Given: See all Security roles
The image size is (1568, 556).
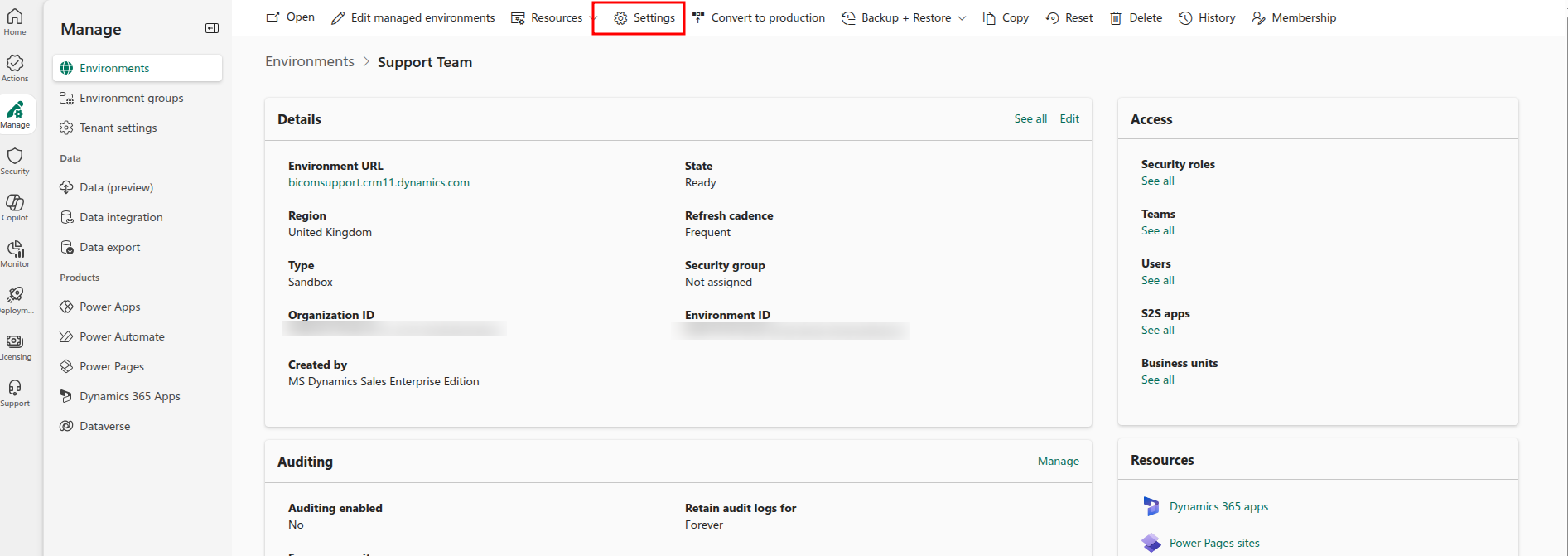Looking at the screenshot, I should pos(1157,181).
